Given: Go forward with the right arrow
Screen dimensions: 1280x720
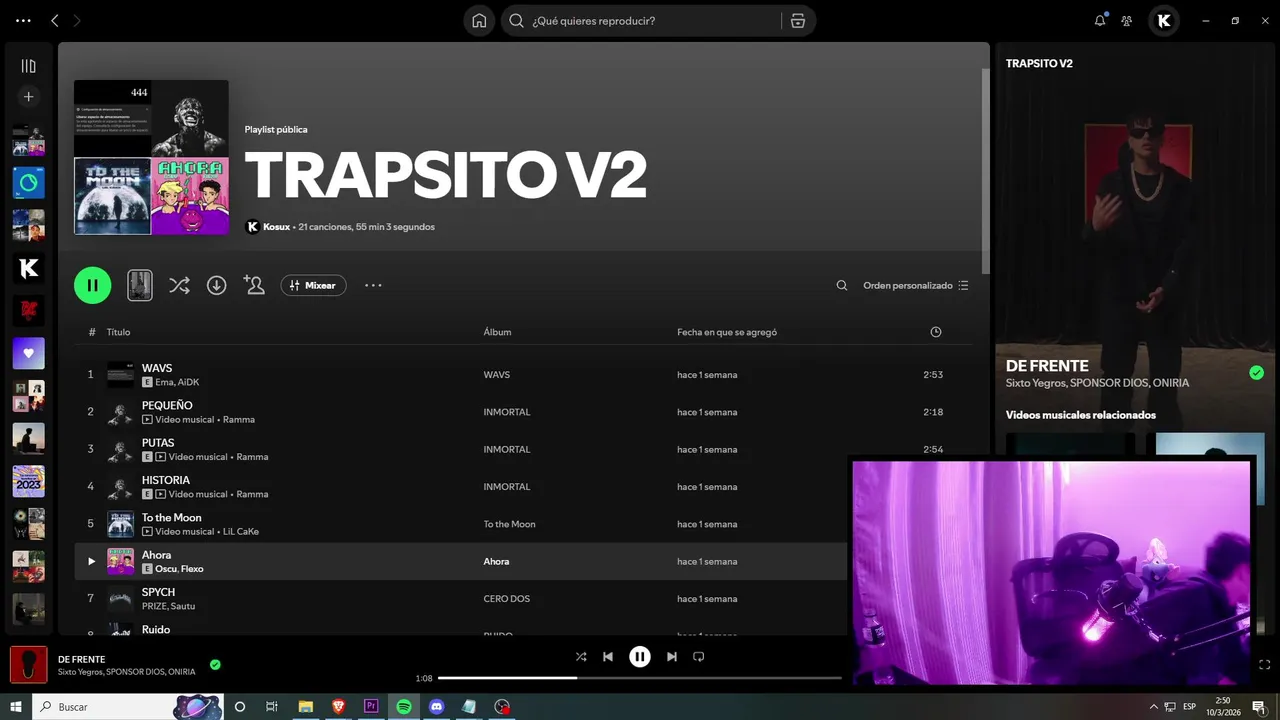Looking at the screenshot, I should [77, 20].
